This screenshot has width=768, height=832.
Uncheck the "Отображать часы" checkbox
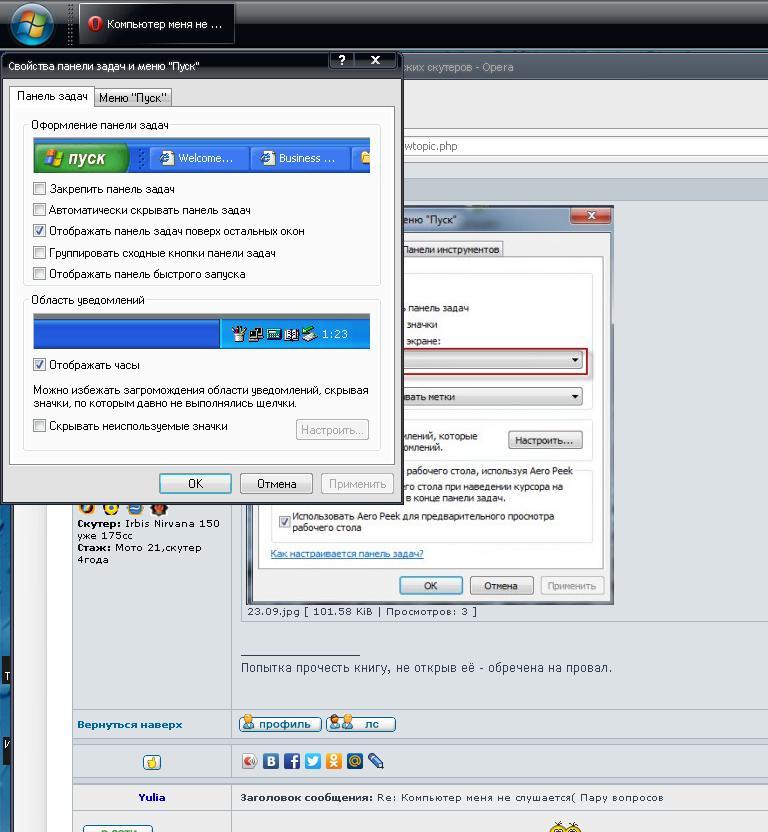click(x=40, y=365)
